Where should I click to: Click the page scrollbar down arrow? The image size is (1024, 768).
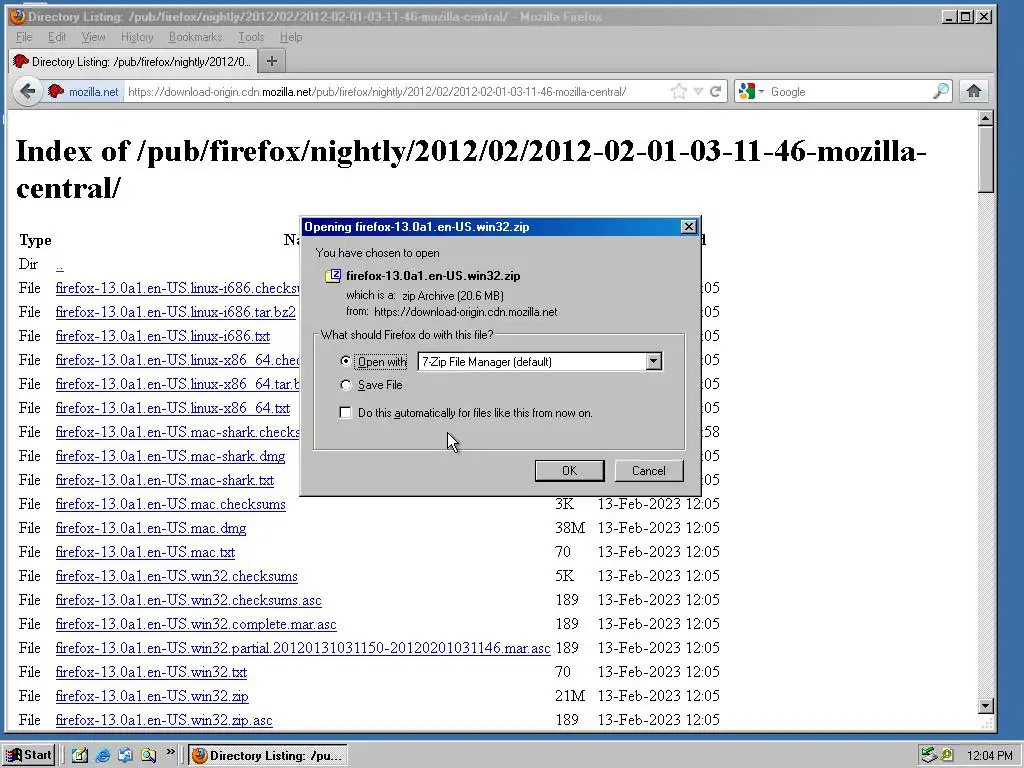(x=986, y=706)
